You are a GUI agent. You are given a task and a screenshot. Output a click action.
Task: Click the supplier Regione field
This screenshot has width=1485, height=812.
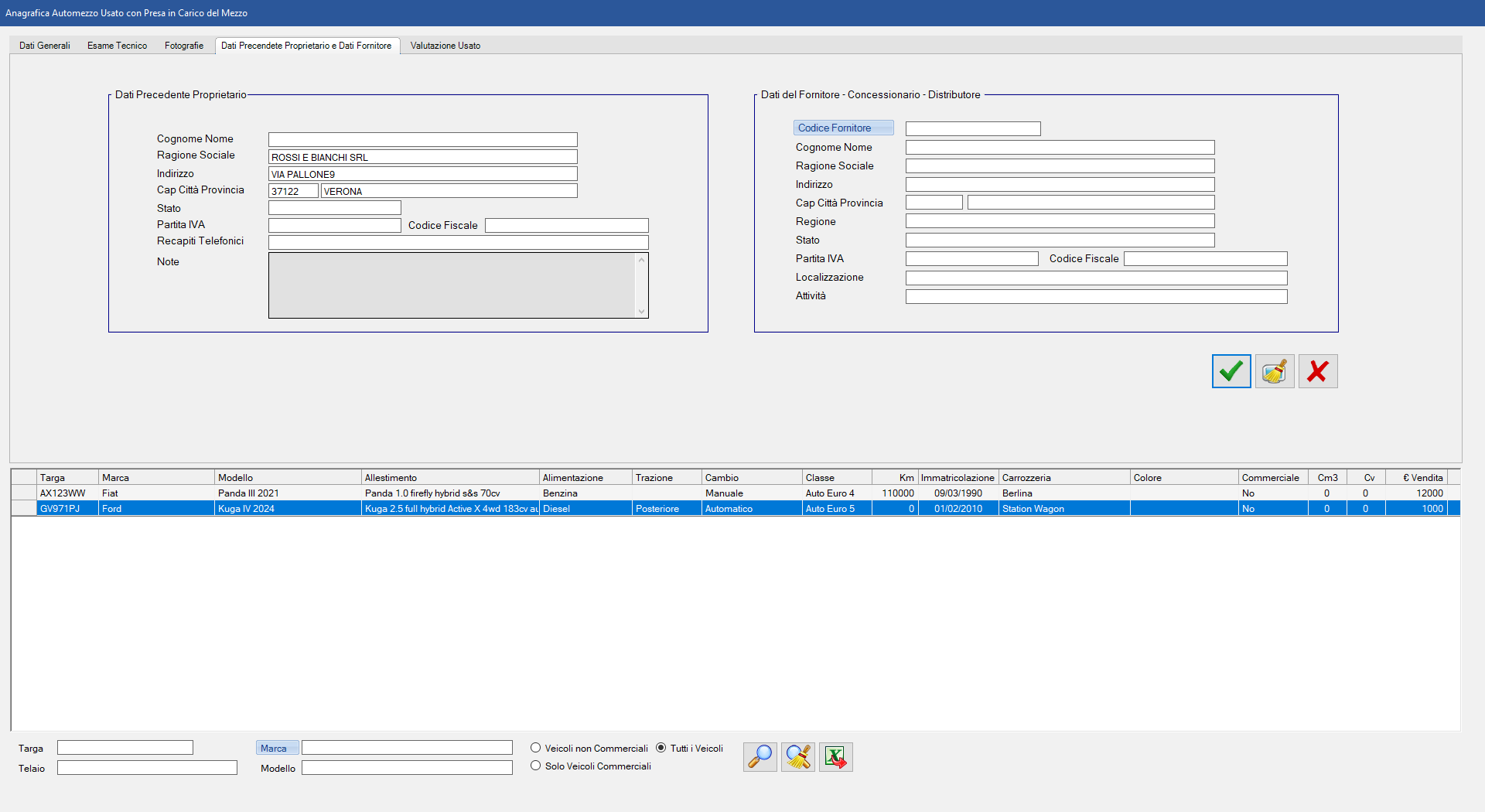[1060, 221]
